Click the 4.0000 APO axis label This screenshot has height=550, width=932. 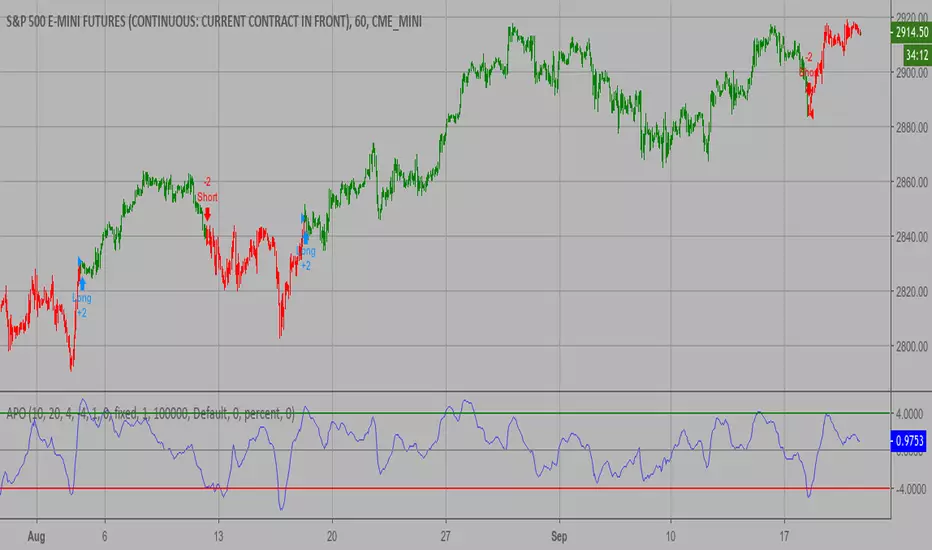(x=910, y=413)
